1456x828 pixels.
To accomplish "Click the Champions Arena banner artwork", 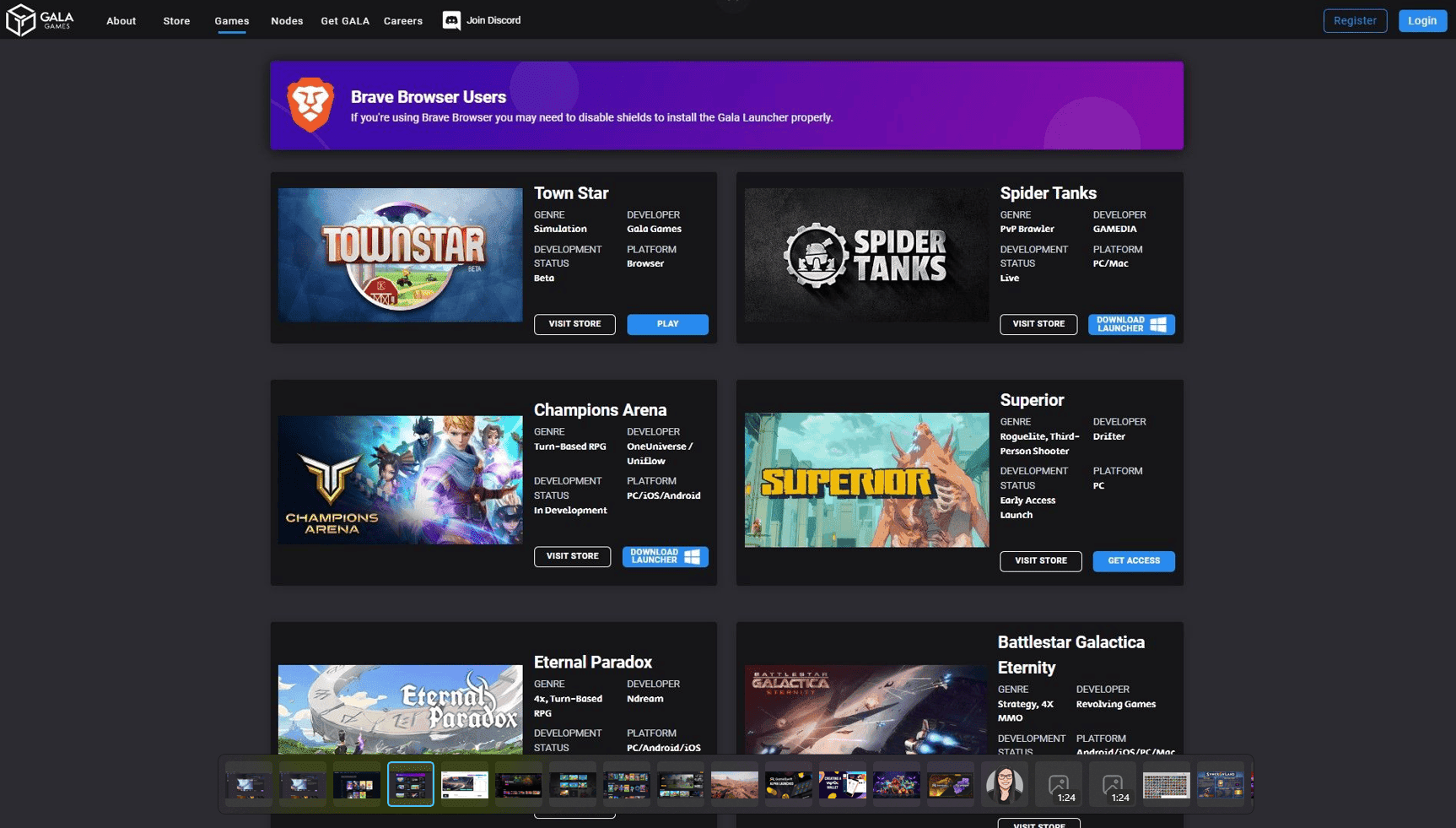I will 400,479.
